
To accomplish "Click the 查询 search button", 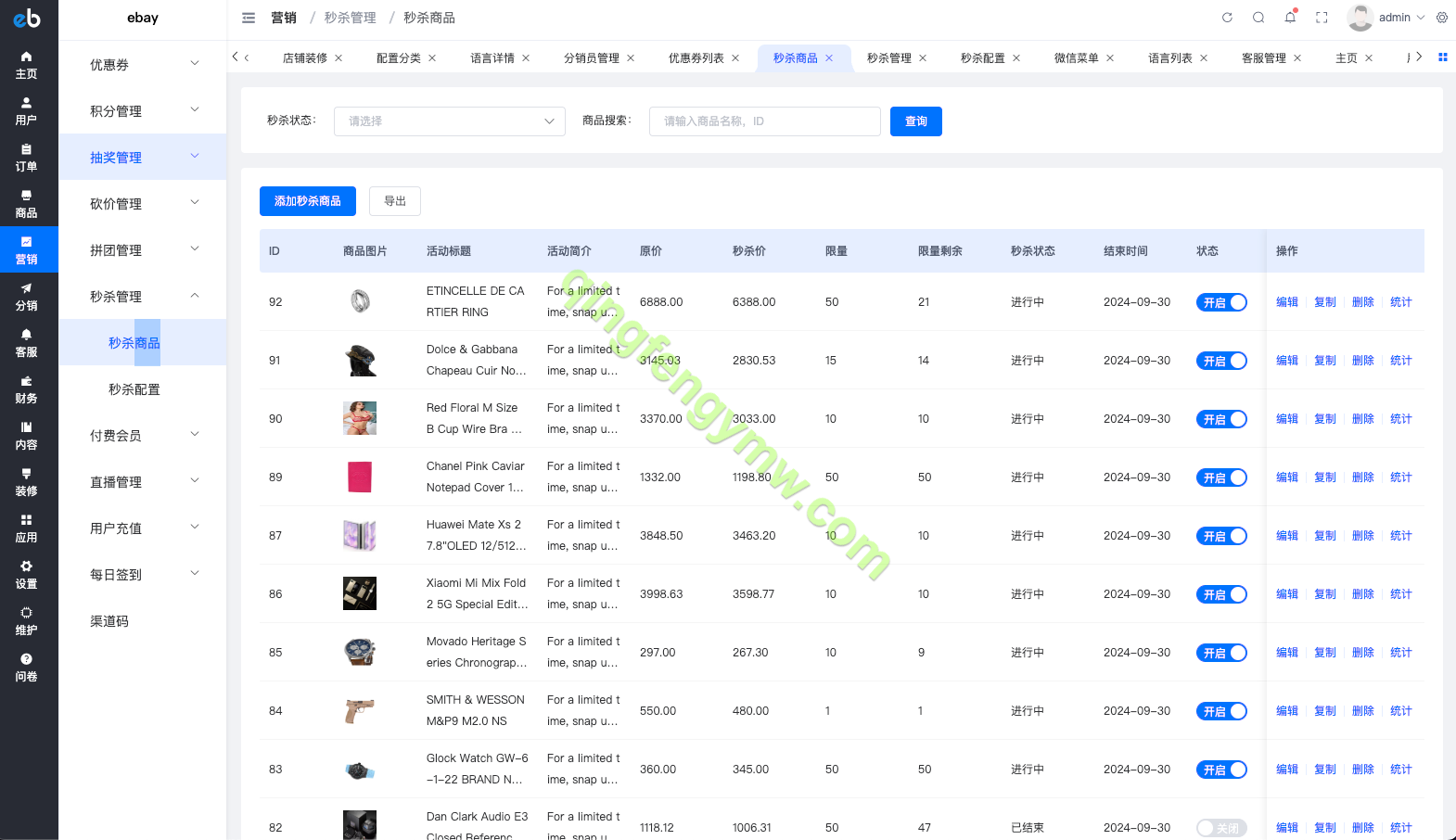I will point(916,121).
